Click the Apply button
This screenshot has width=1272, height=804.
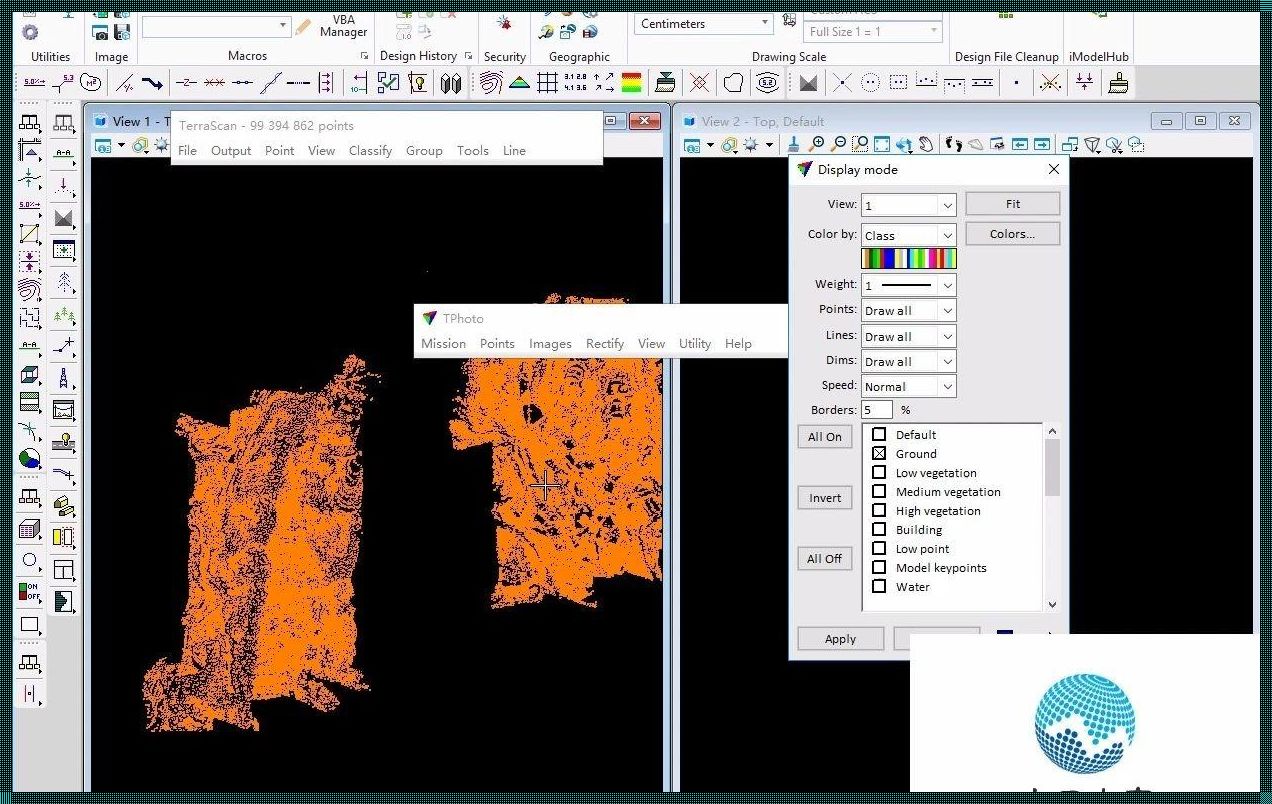(840, 638)
